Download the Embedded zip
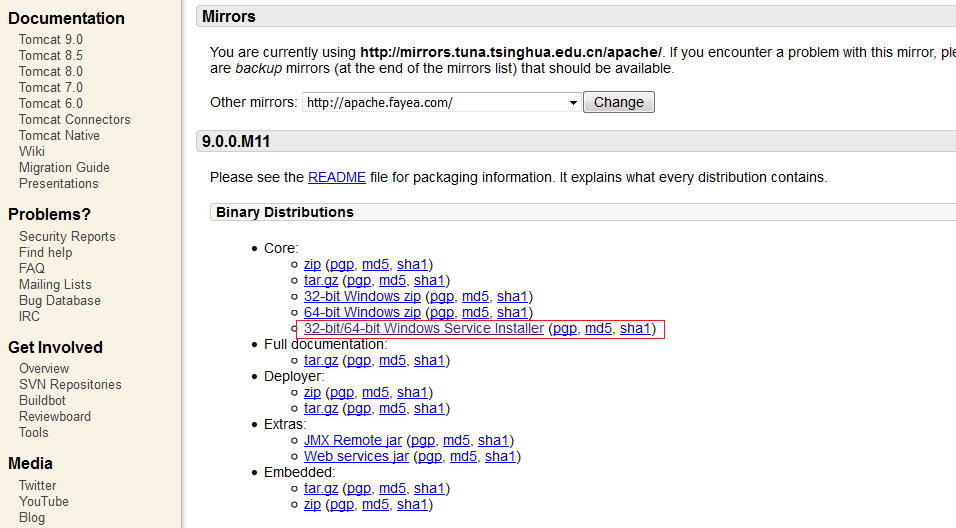956x528 pixels. 312,505
